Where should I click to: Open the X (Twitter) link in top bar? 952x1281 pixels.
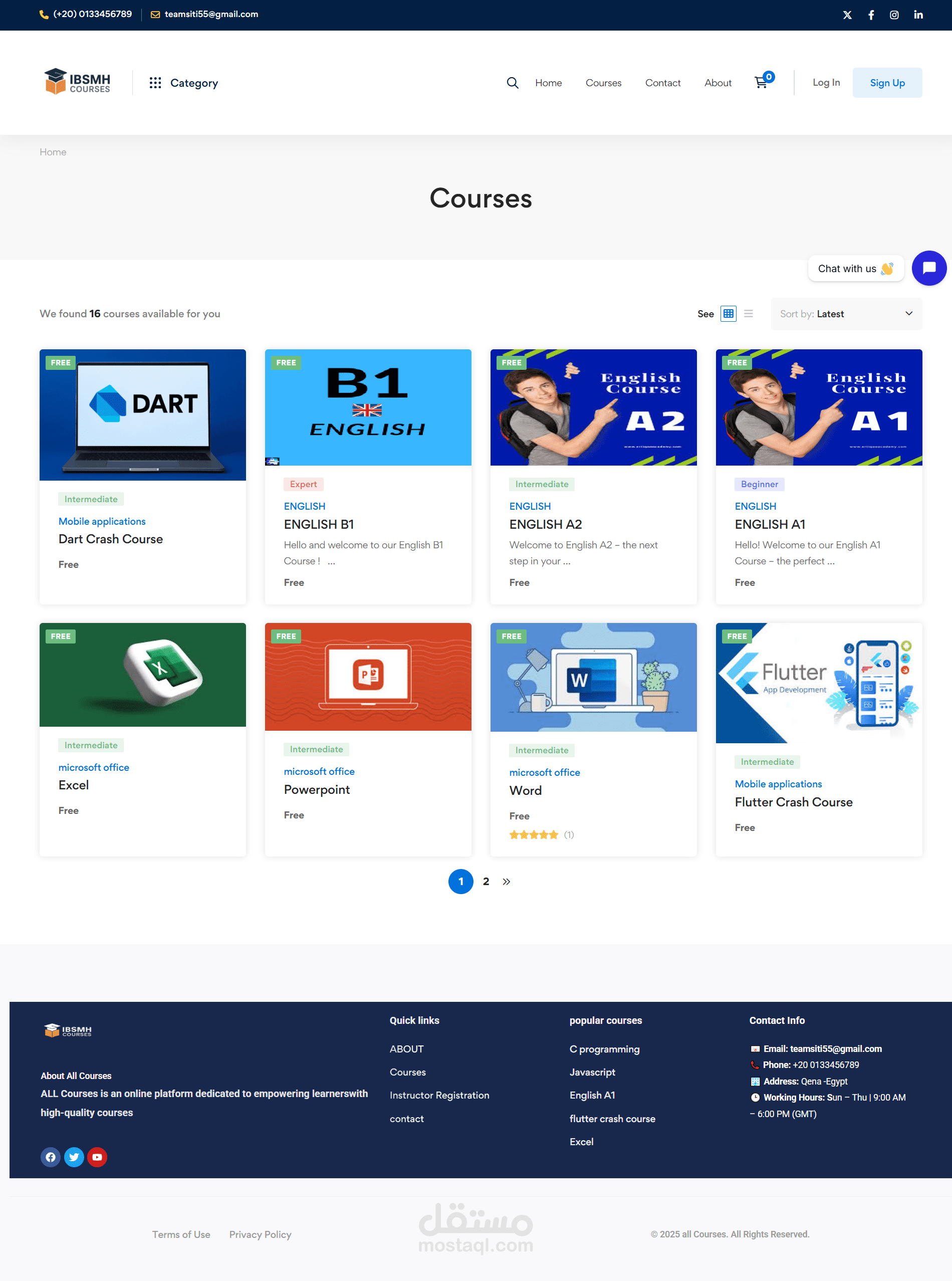click(847, 15)
